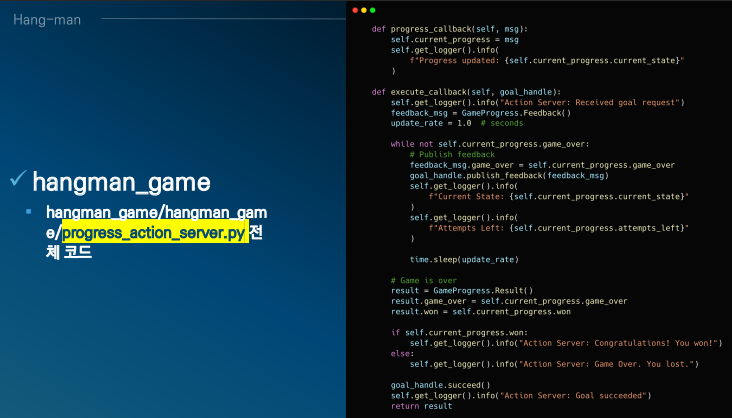The image size is (732, 418).
Task: Click the 'Congratulations! You won!' logger line
Action: [566, 343]
